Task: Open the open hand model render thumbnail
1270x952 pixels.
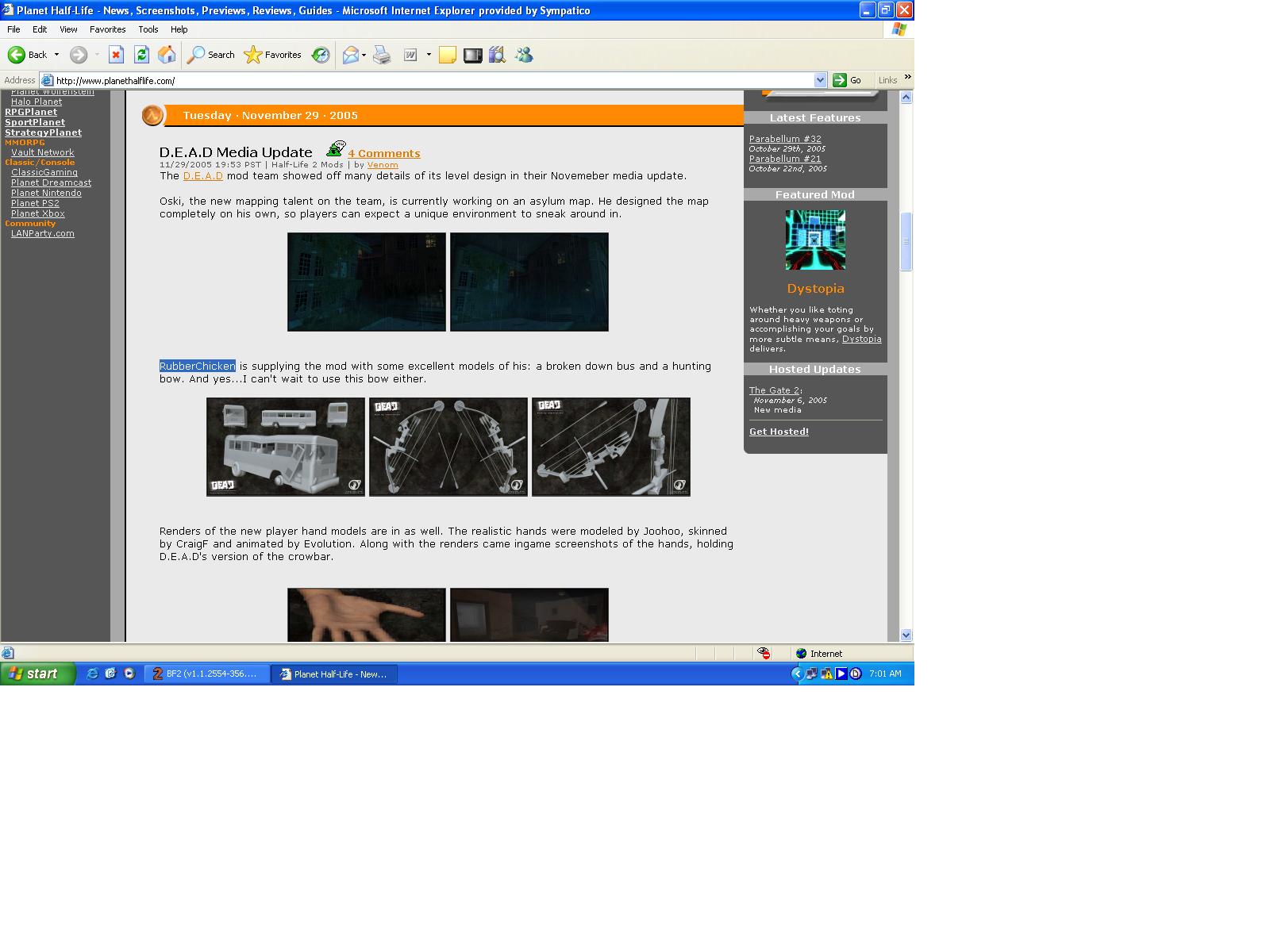Action: (x=367, y=615)
